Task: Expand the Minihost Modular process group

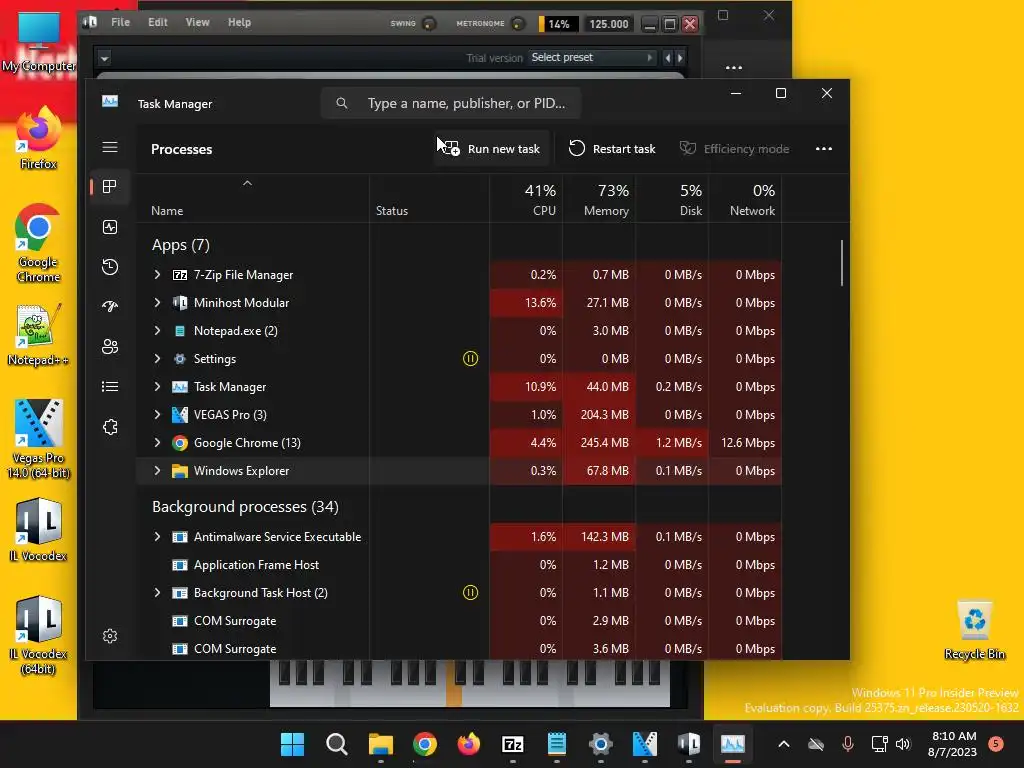Action: coord(157,302)
